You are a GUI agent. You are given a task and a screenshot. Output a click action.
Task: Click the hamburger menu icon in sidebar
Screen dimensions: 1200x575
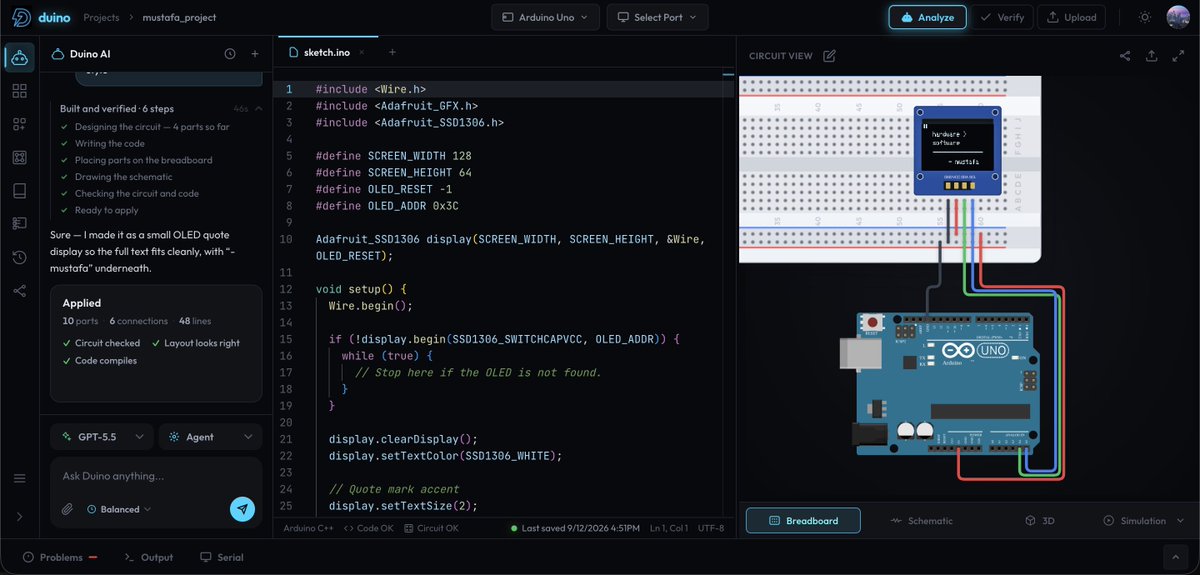point(19,478)
